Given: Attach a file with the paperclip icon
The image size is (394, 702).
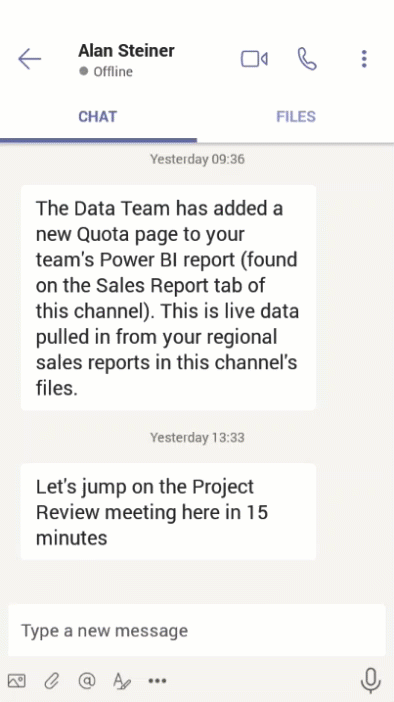Looking at the screenshot, I should click(51, 681).
